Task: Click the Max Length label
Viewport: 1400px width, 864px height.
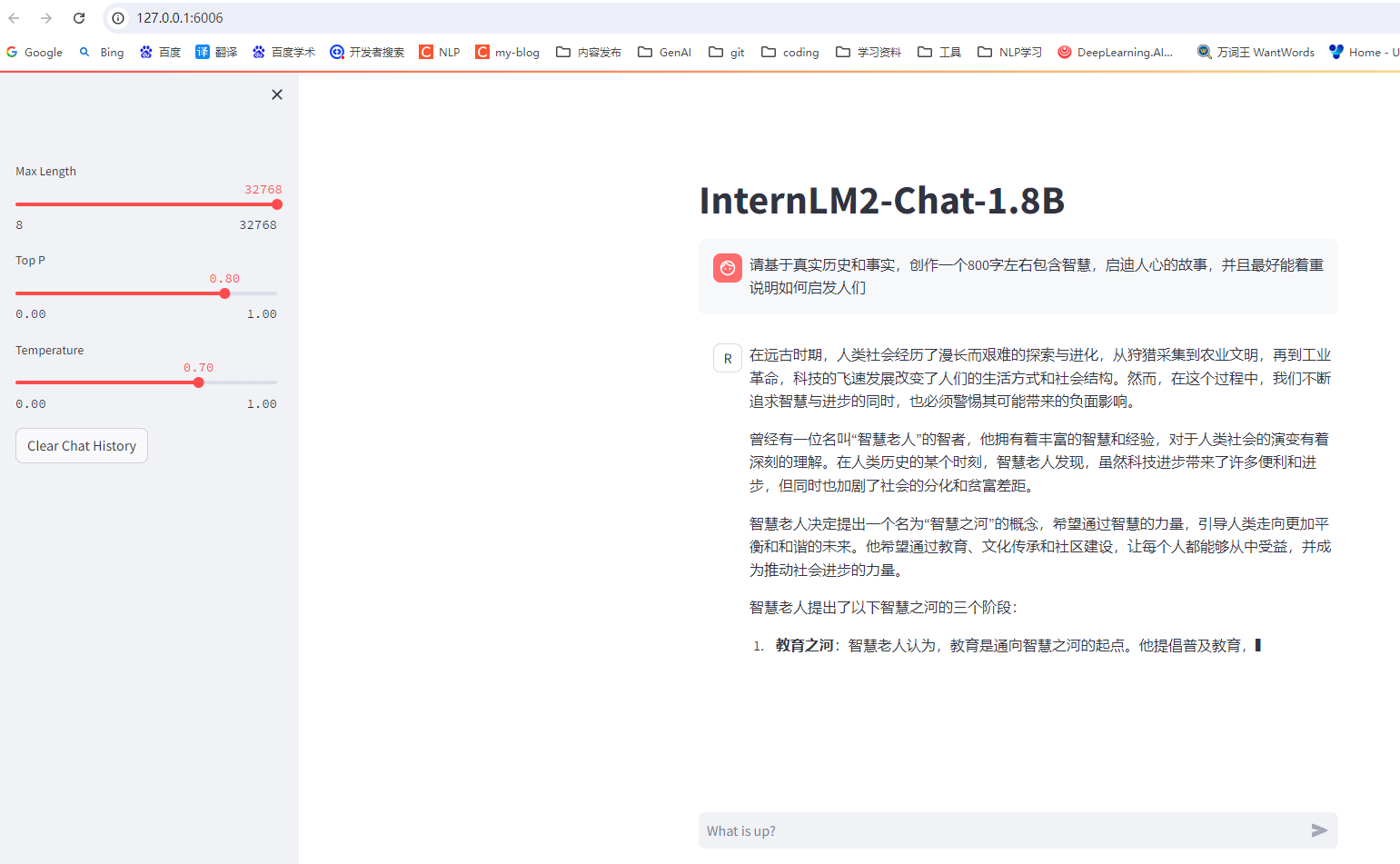Action: coord(45,171)
